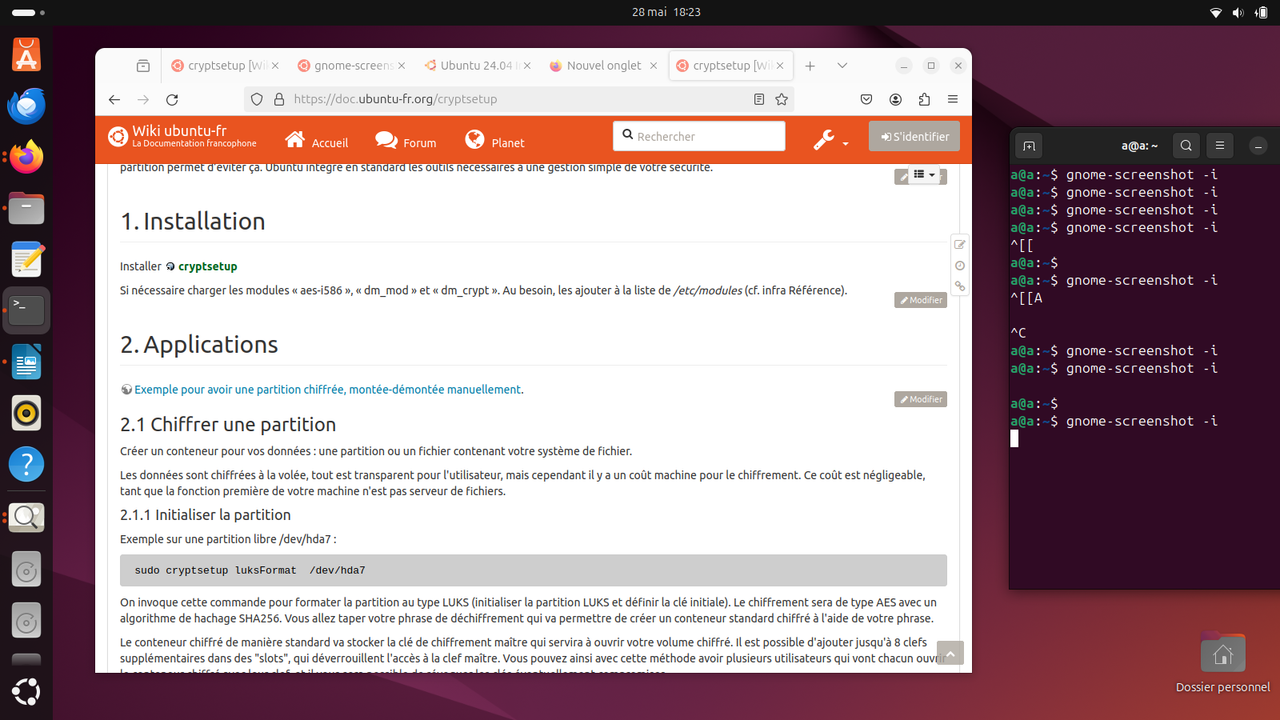Click the Wiki ubuntu-fr logo
The width and height of the screenshot is (1280, 720).
pyautogui.click(x=182, y=137)
